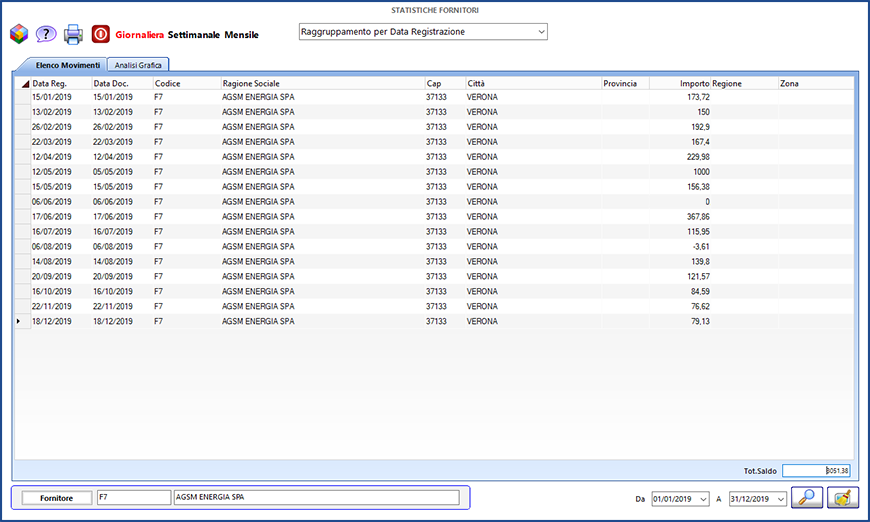Open the Da start date picker
The image size is (870, 522).
[706, 499]
